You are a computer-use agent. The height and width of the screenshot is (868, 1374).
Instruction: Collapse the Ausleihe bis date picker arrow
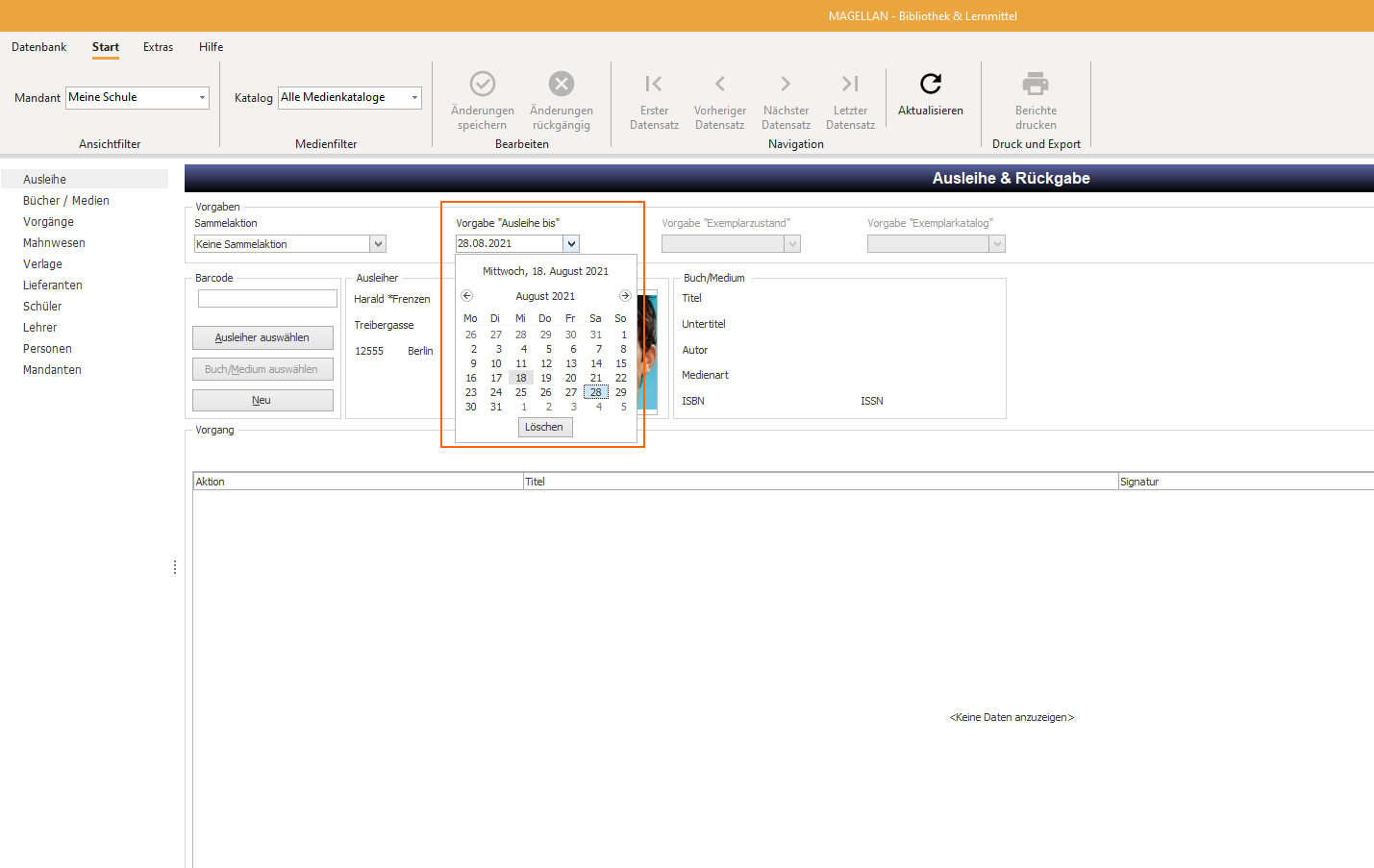571,244
